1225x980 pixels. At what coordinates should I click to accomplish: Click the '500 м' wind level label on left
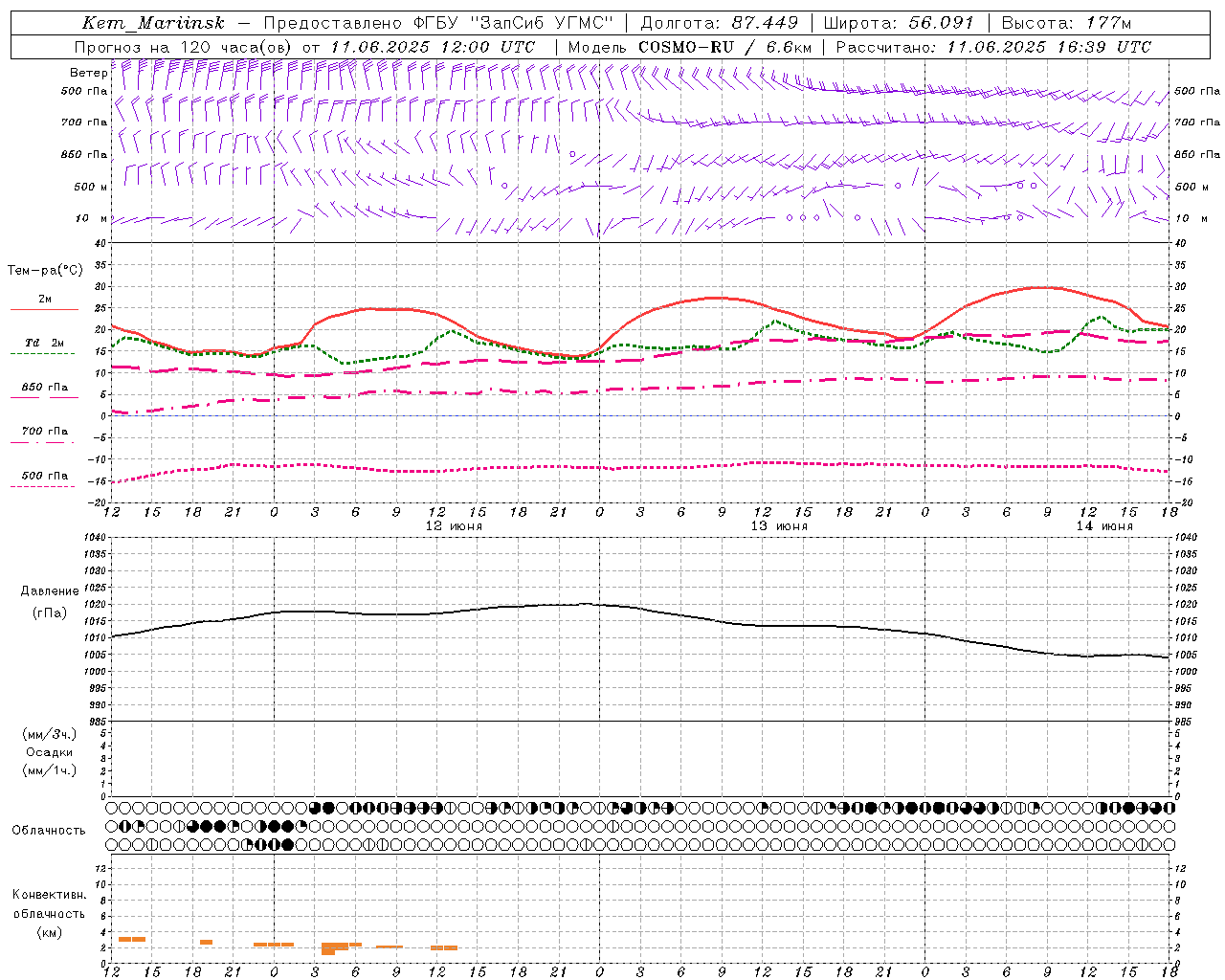tap(91, 187)
